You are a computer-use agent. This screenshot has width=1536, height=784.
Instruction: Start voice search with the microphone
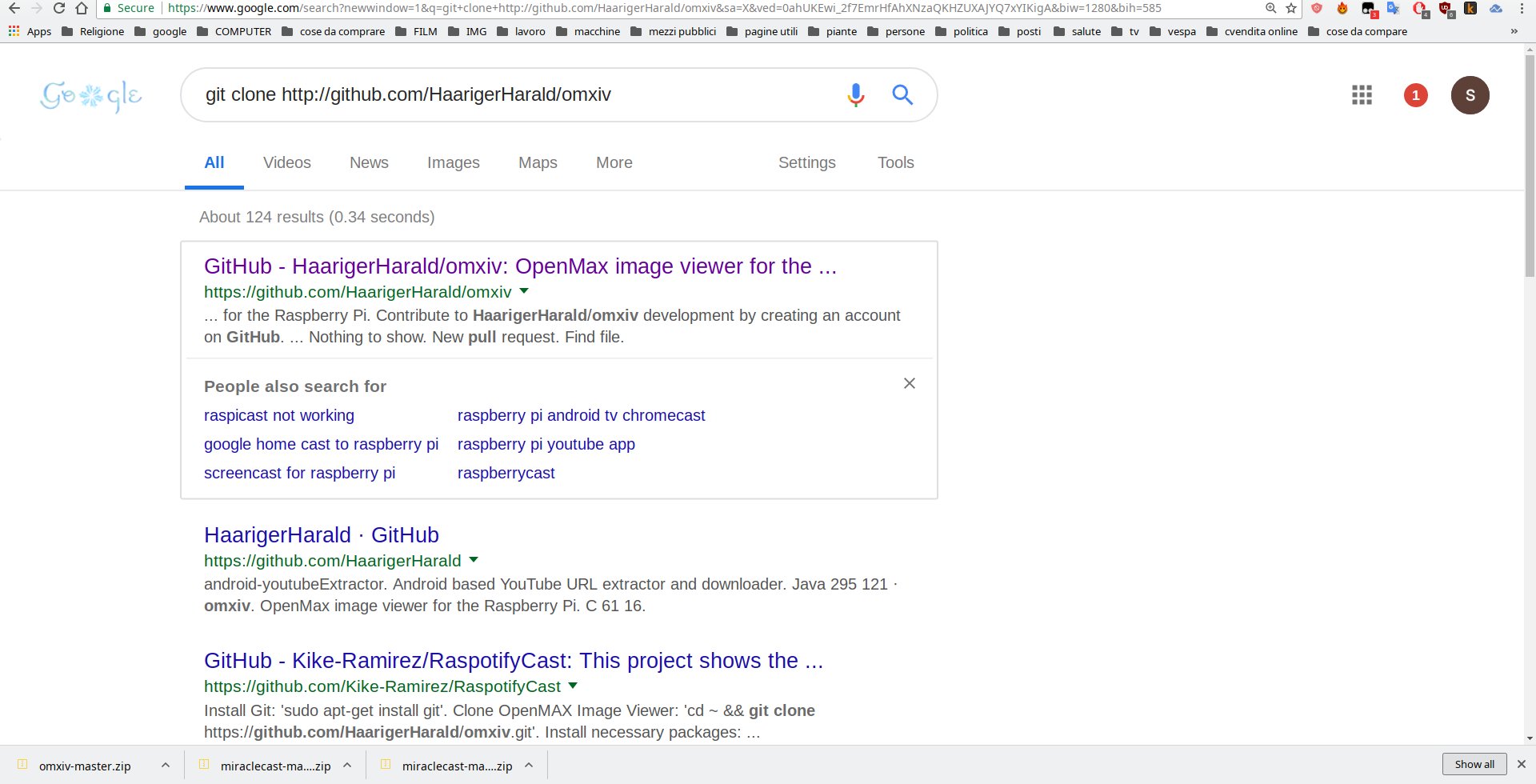coord(855,94)
